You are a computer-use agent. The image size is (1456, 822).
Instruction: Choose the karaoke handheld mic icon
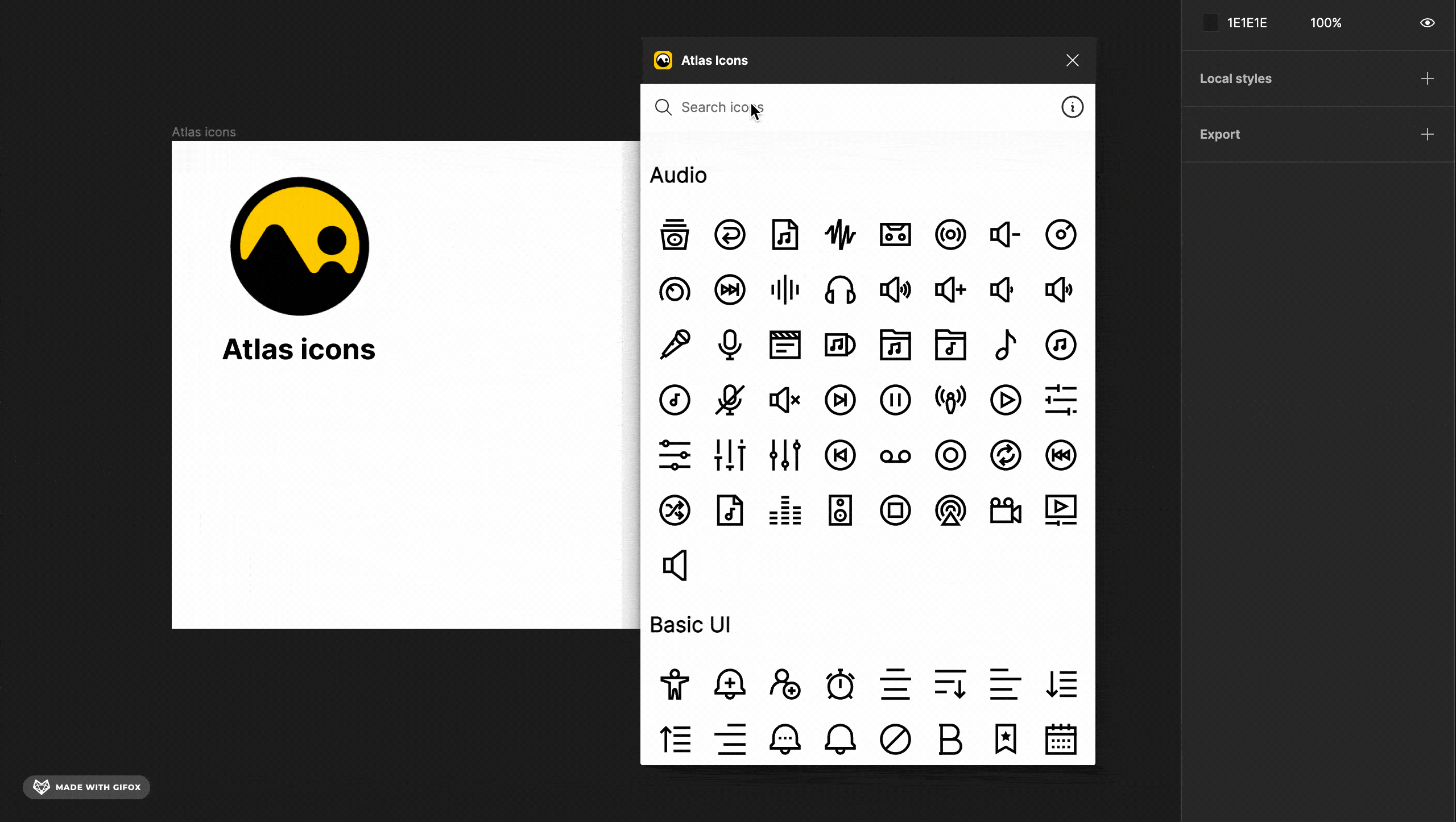point(675,345)
